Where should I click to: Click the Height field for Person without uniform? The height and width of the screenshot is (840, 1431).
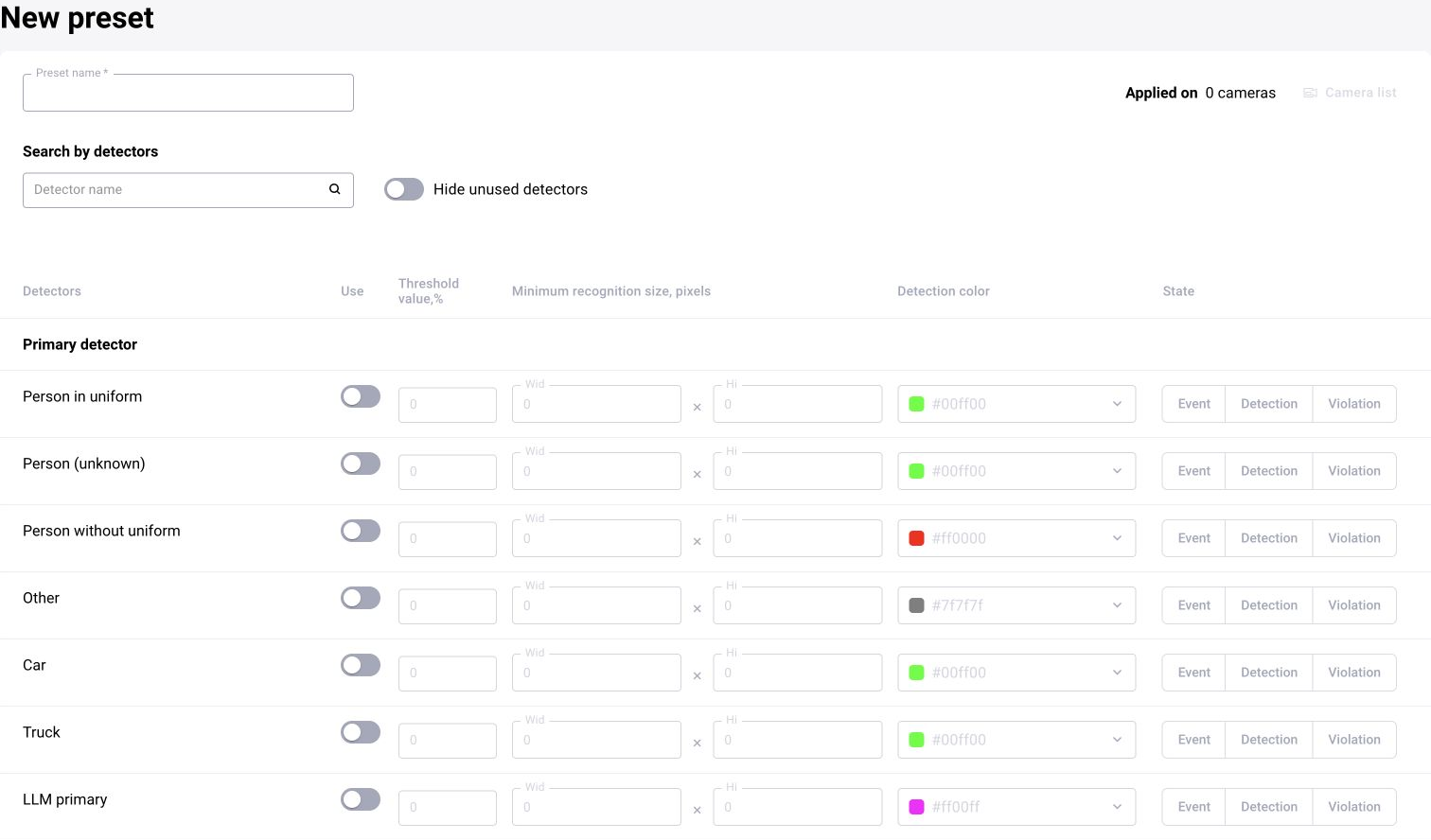pyautogui.click(x=797, y=538)
